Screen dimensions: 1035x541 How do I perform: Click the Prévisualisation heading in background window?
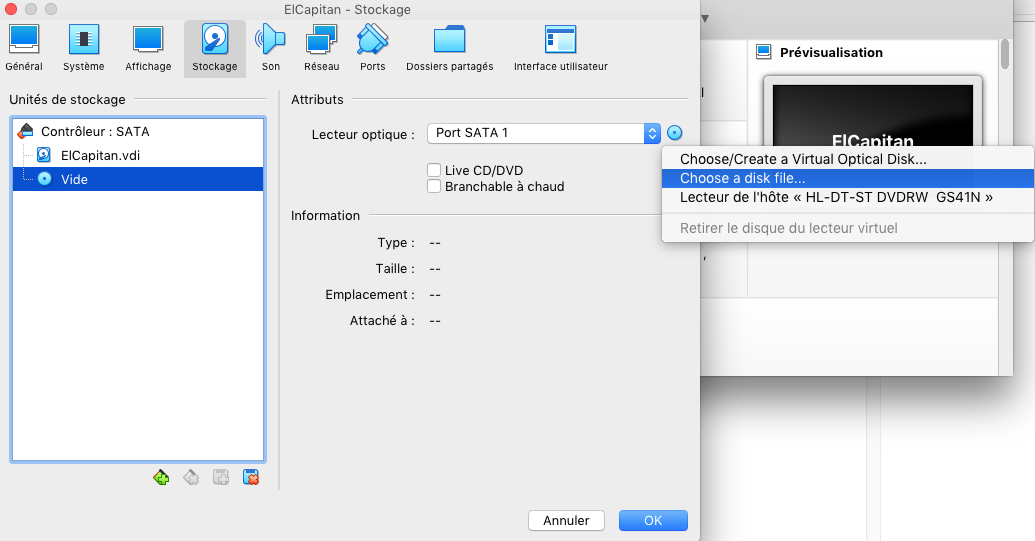831,53
